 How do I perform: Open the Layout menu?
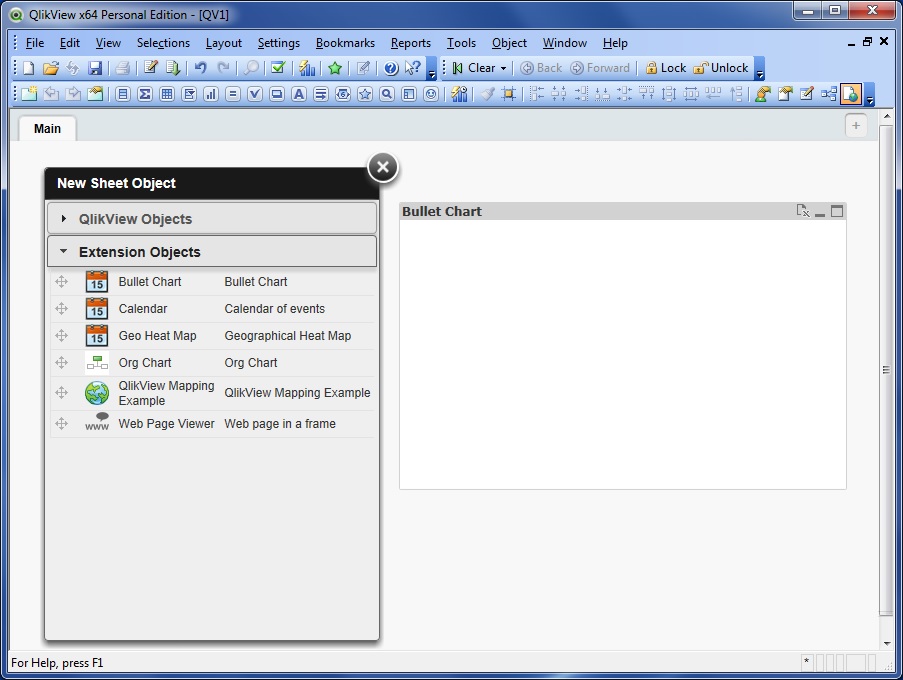pos(223,43)
